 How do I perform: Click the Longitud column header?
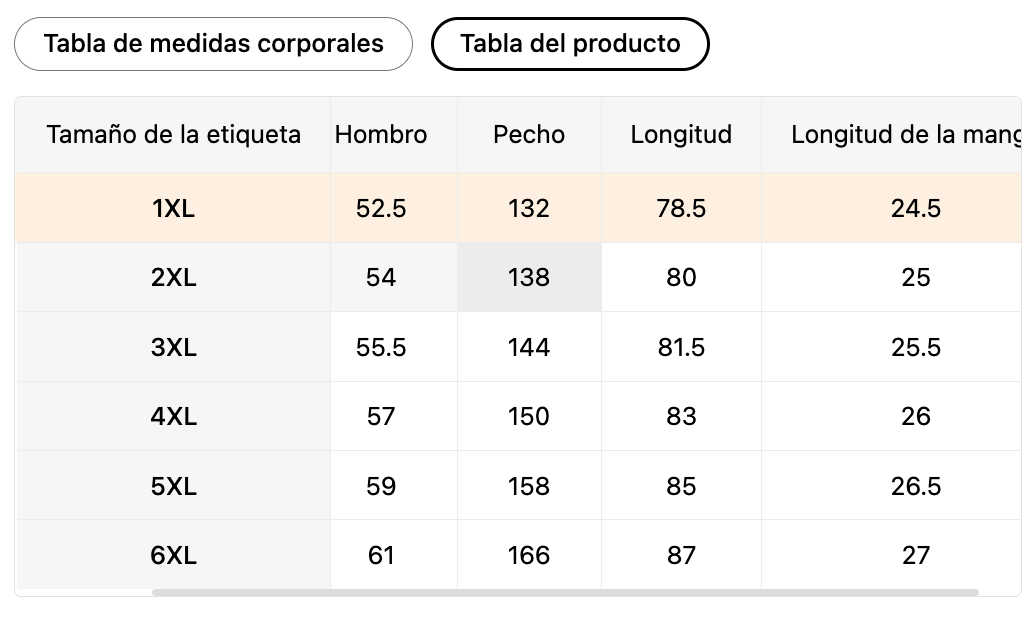tap(681, 135)
